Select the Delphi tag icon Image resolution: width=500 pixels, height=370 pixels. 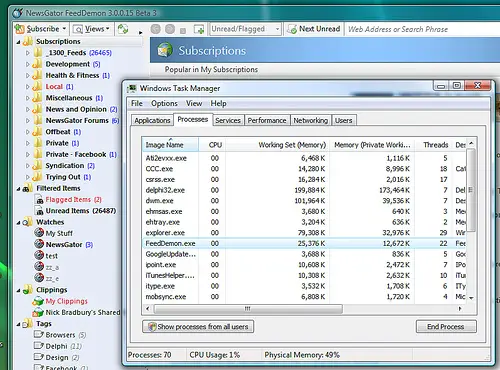coord(39,346)
